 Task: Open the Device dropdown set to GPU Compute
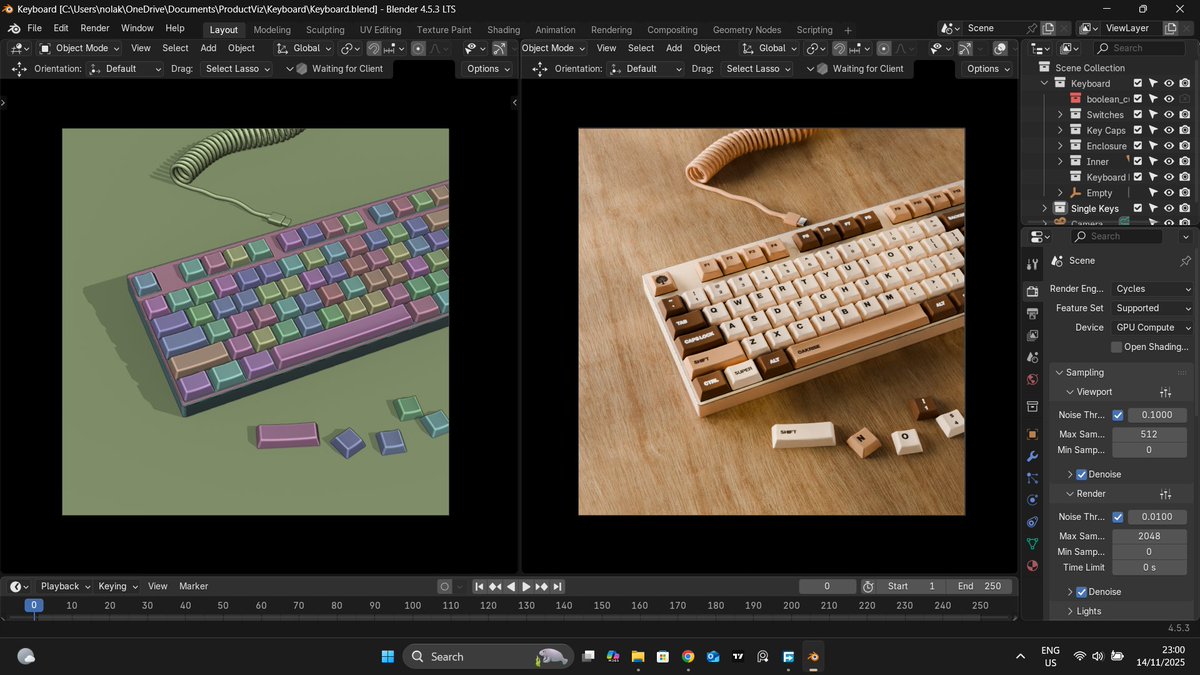click(x=1150, y=327)
